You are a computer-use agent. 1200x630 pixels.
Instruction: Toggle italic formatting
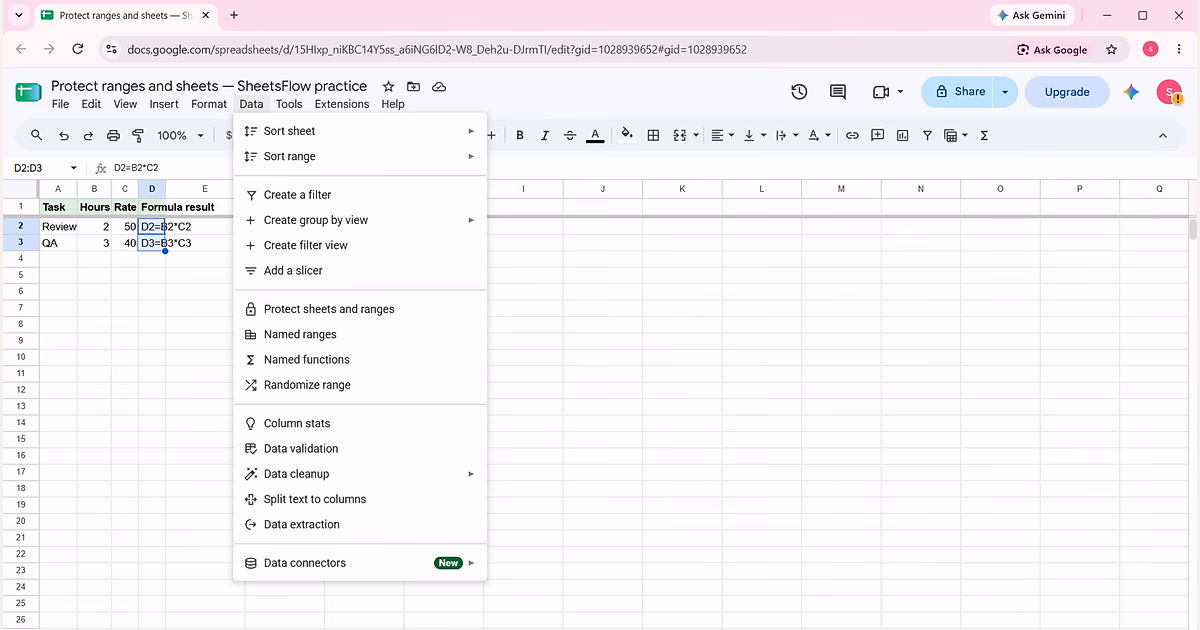545,135
